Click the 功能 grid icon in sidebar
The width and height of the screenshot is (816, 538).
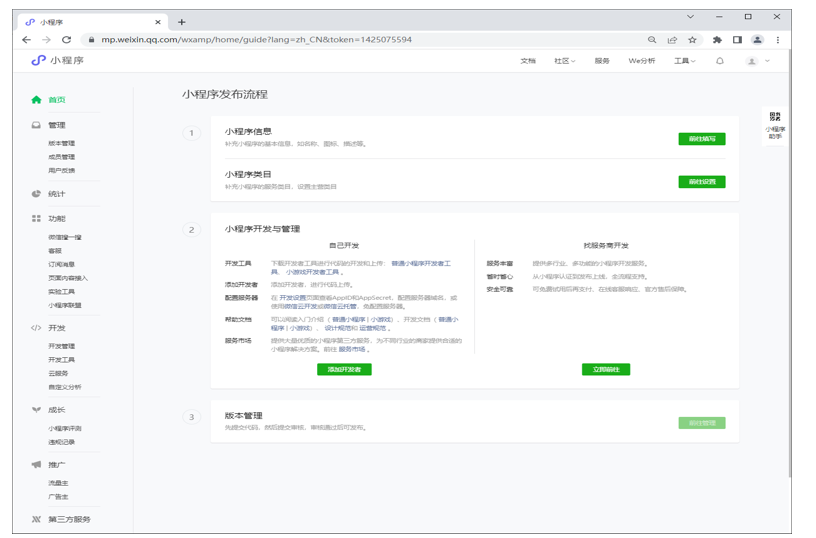tap(36, 219)
